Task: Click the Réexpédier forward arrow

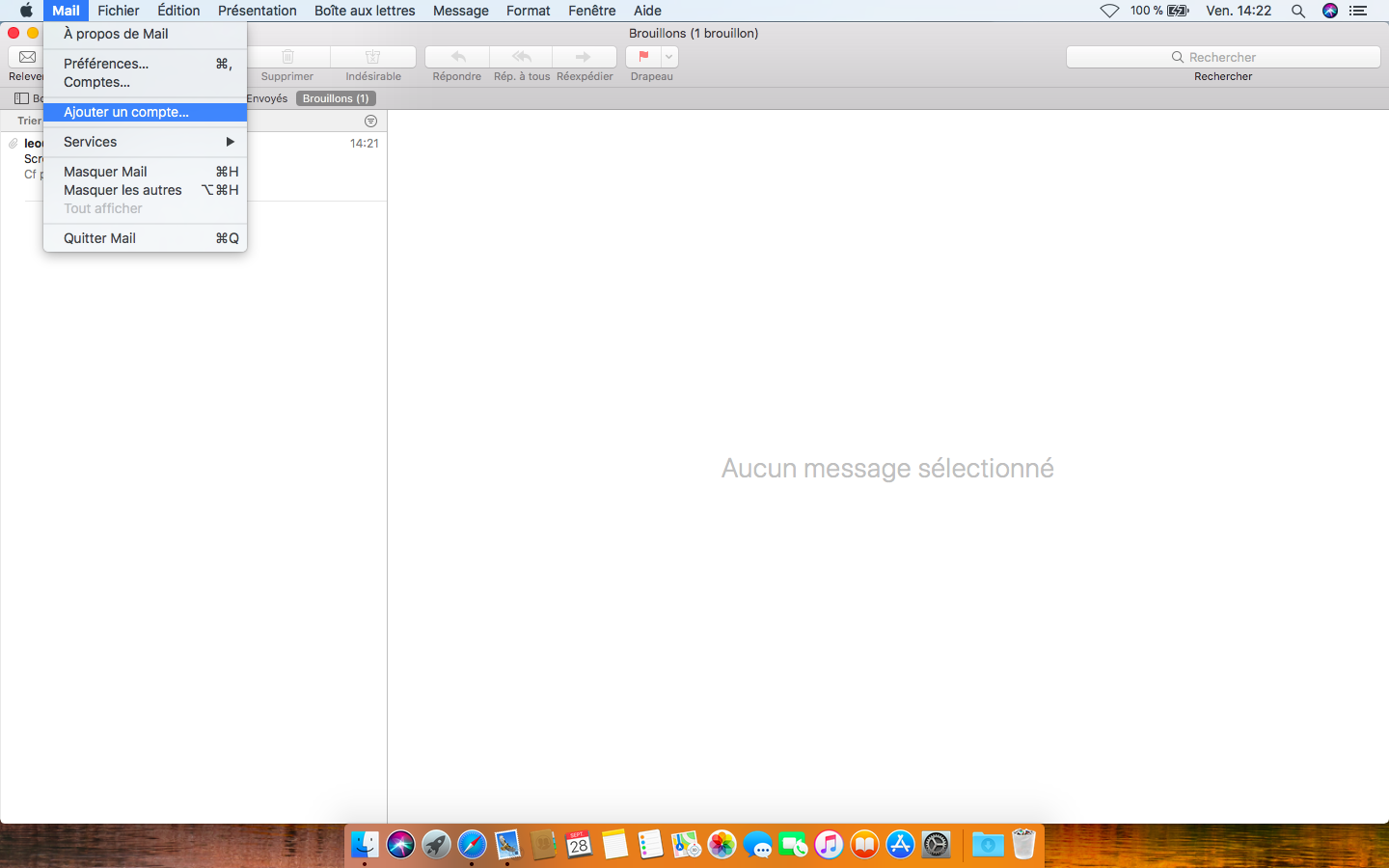Action: (584, 57)
